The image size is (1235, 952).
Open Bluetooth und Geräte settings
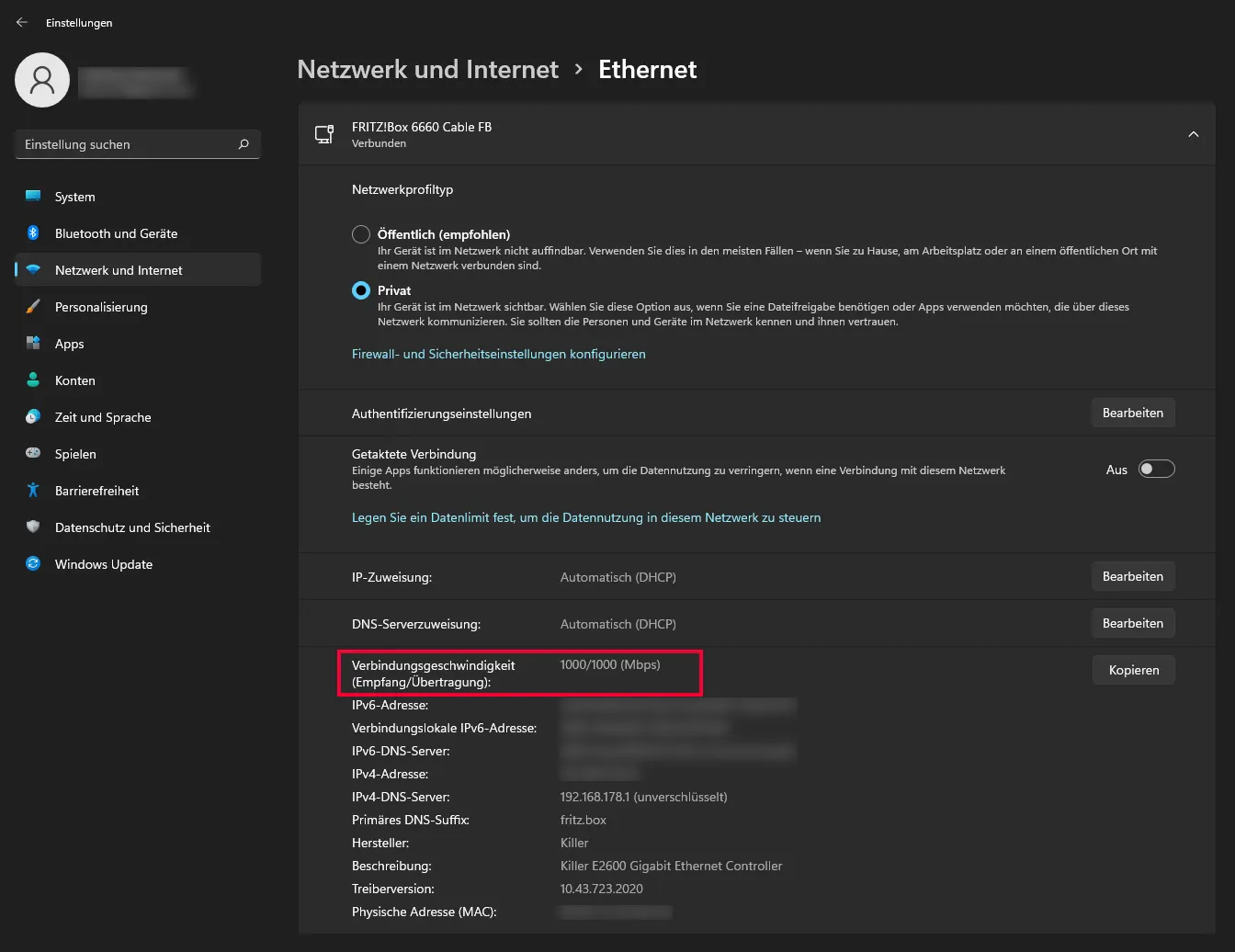click(x=138, y=233)
